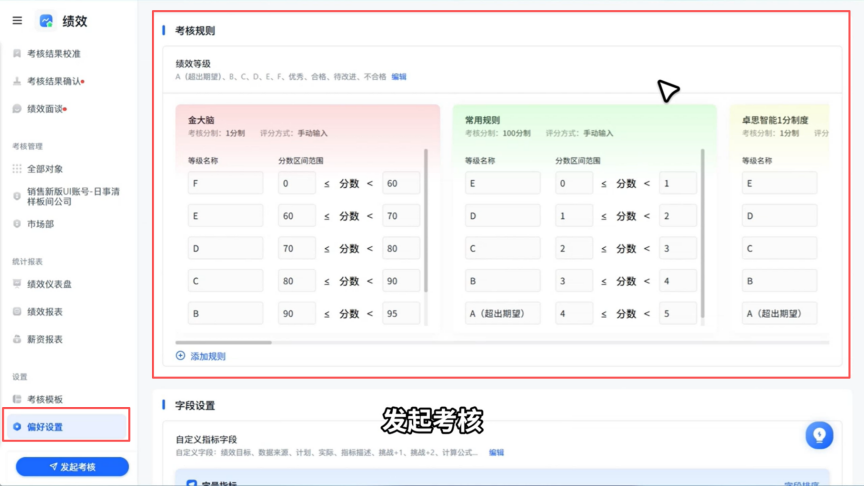Click lower bound field 2 in 常用规则 C row

[x=574, y=248]
